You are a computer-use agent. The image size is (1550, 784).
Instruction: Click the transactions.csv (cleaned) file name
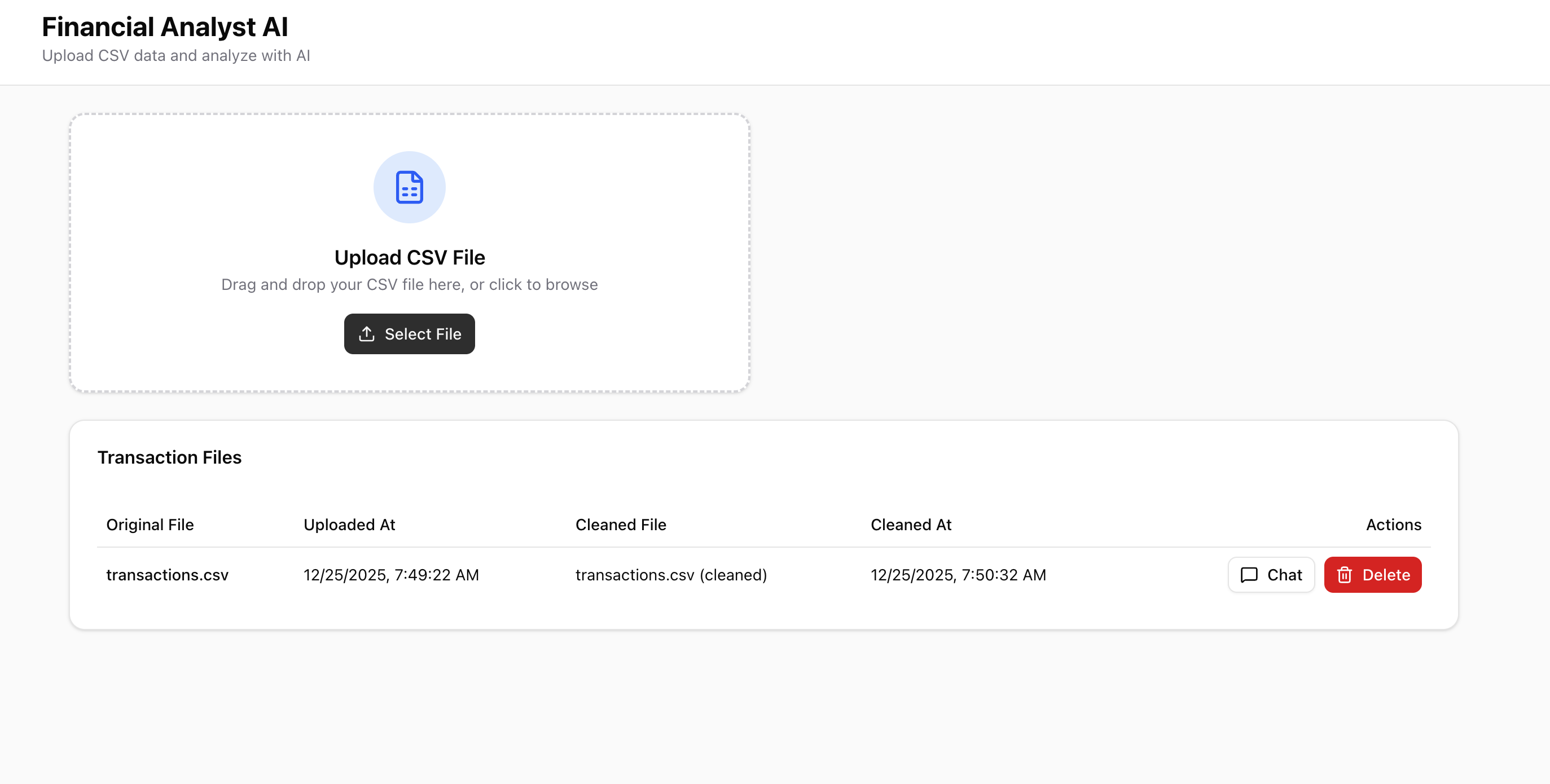(671, 575)
